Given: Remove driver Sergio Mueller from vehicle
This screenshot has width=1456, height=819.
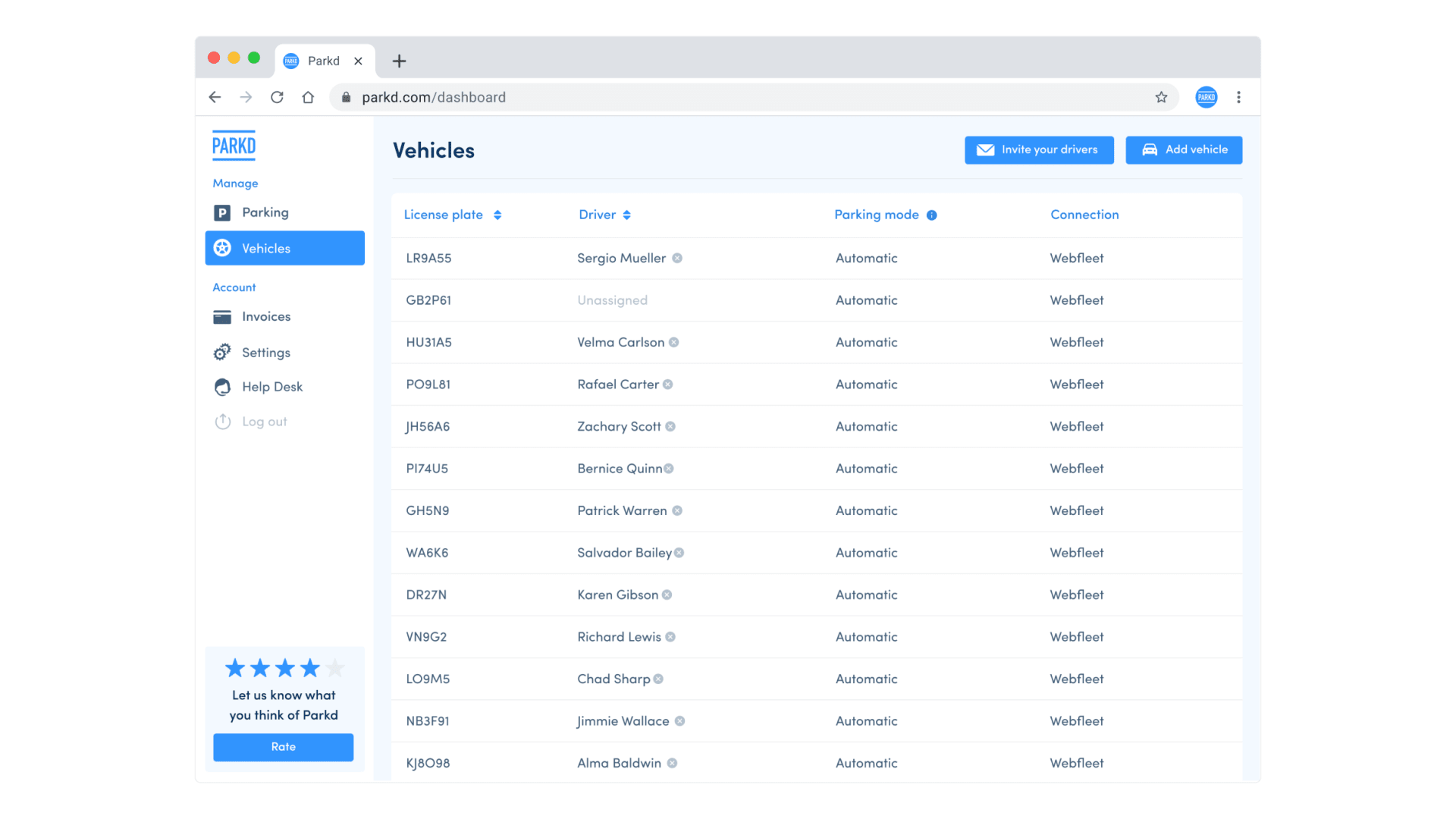Looking at the screenshot, I should 677,258.
